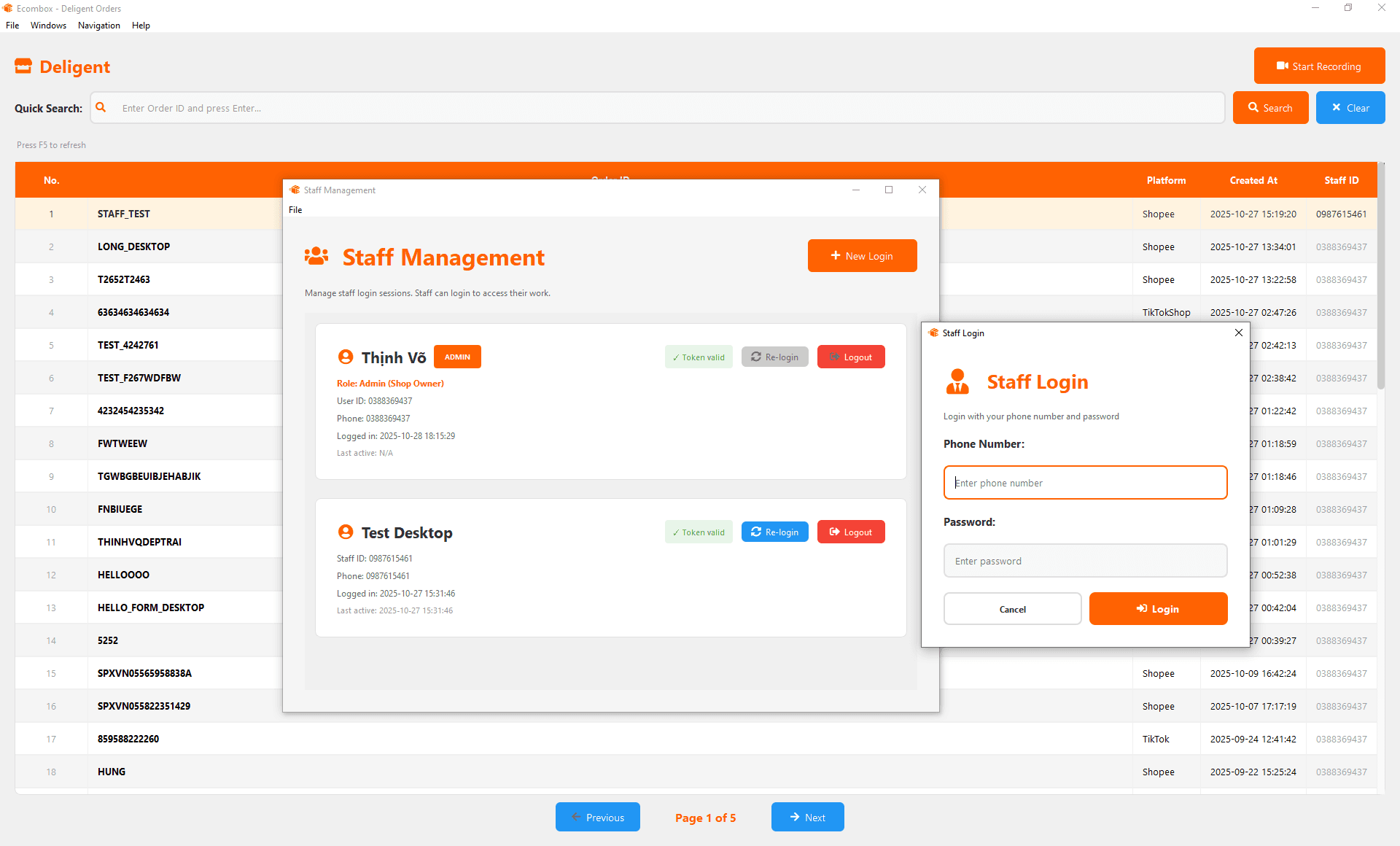1400x846 pixels.
Task: Click the Deligent store logo icon
Action: pyautogui.click(x=23, y=66)
